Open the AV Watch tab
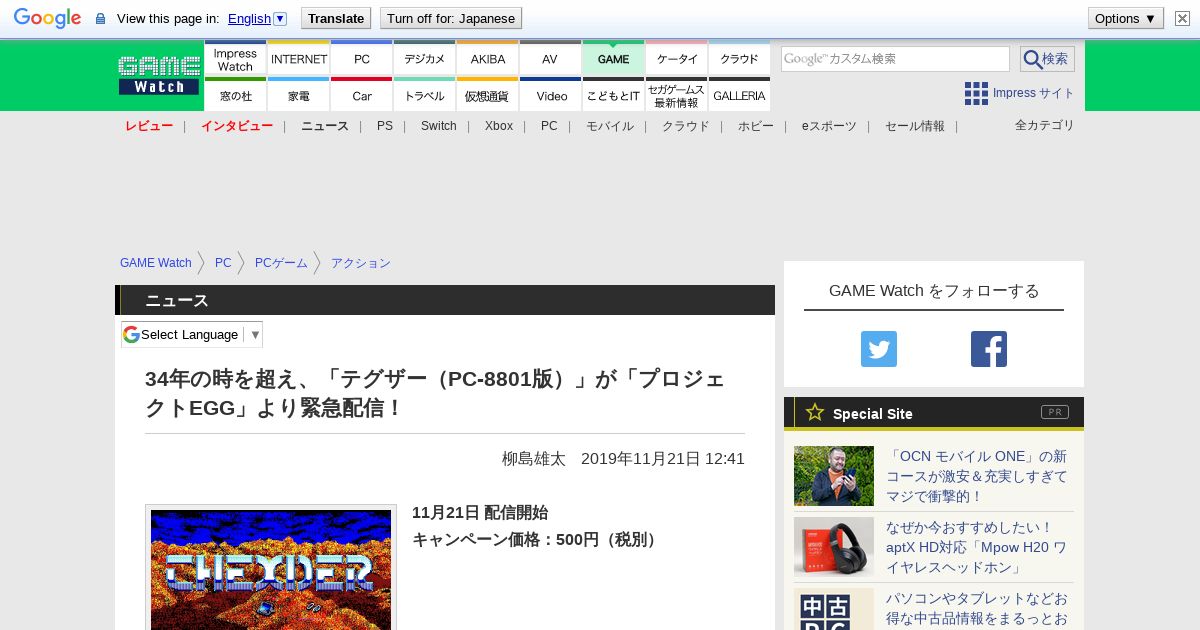This screenshot has height=630, width=1200. [x=550, y=58]
